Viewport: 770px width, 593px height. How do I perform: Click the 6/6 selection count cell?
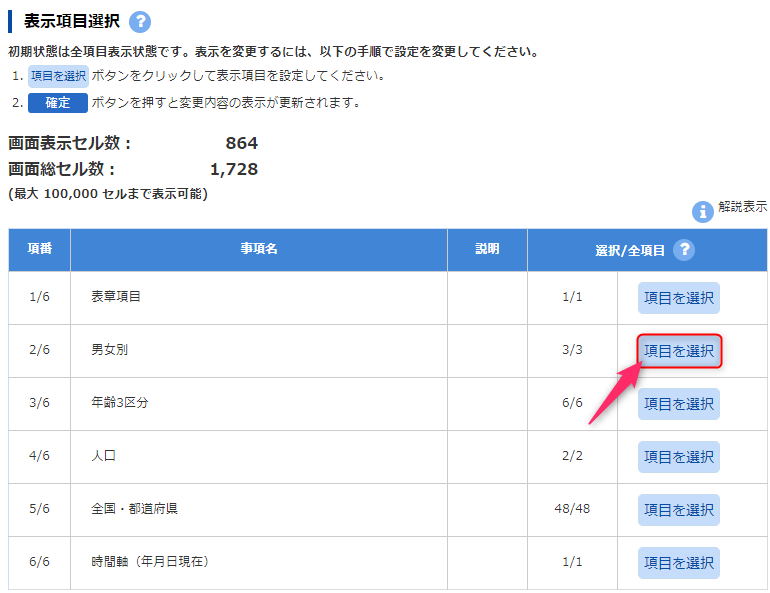point(572,403)
